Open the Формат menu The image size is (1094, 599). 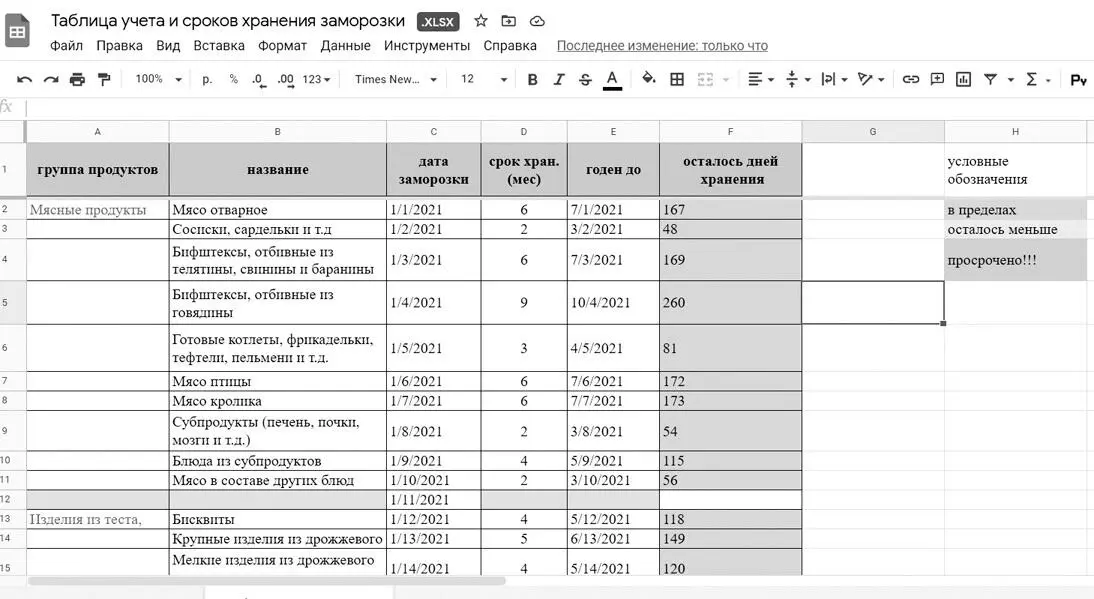point(283,46)
